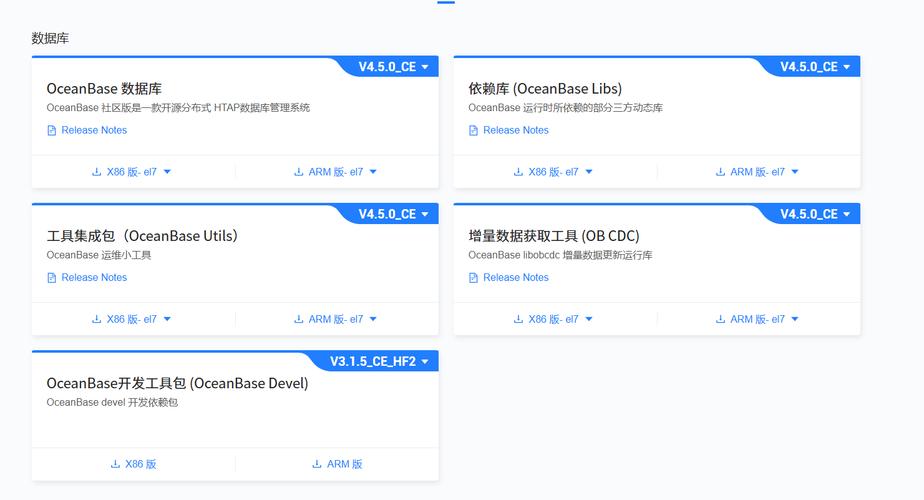Download ARM 版- el7 of OceanBase 数据库
Viewport: 924px width, 500px height.
pyautogui.click(x=335, y=172)
